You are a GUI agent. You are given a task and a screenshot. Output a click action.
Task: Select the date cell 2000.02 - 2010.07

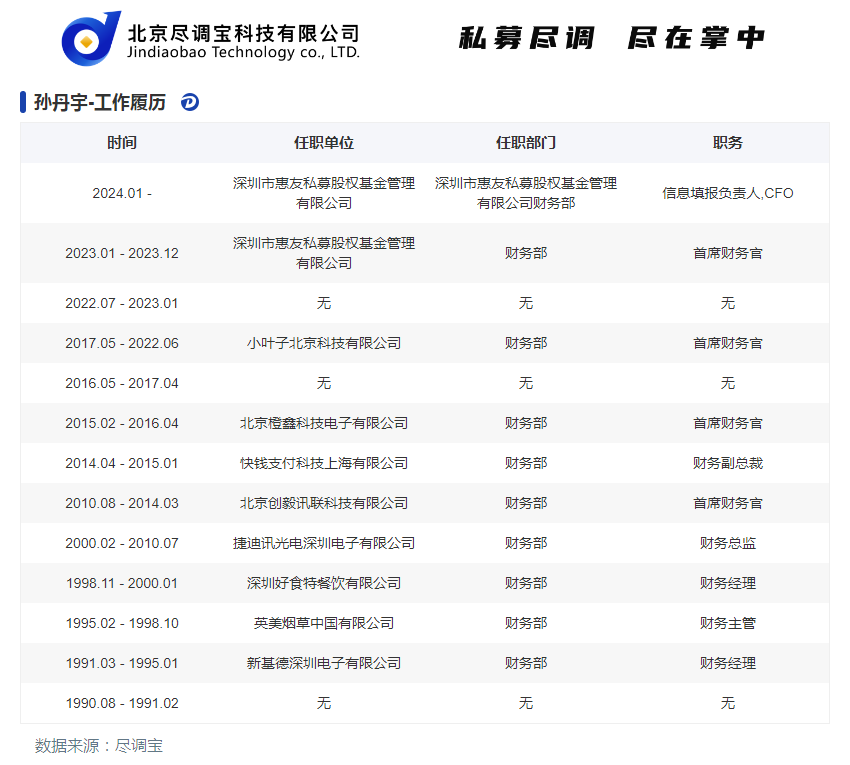coord(122,543)
